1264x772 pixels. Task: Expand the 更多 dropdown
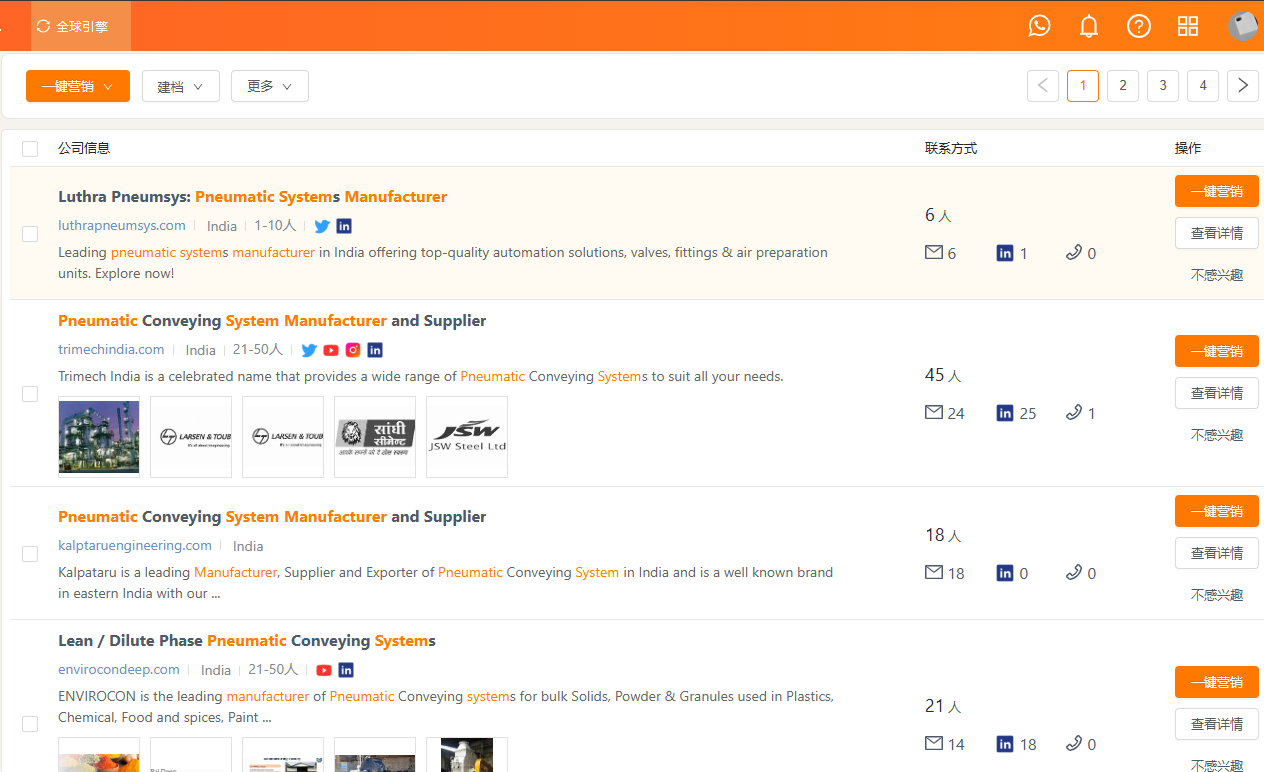(x=270, y=86)
